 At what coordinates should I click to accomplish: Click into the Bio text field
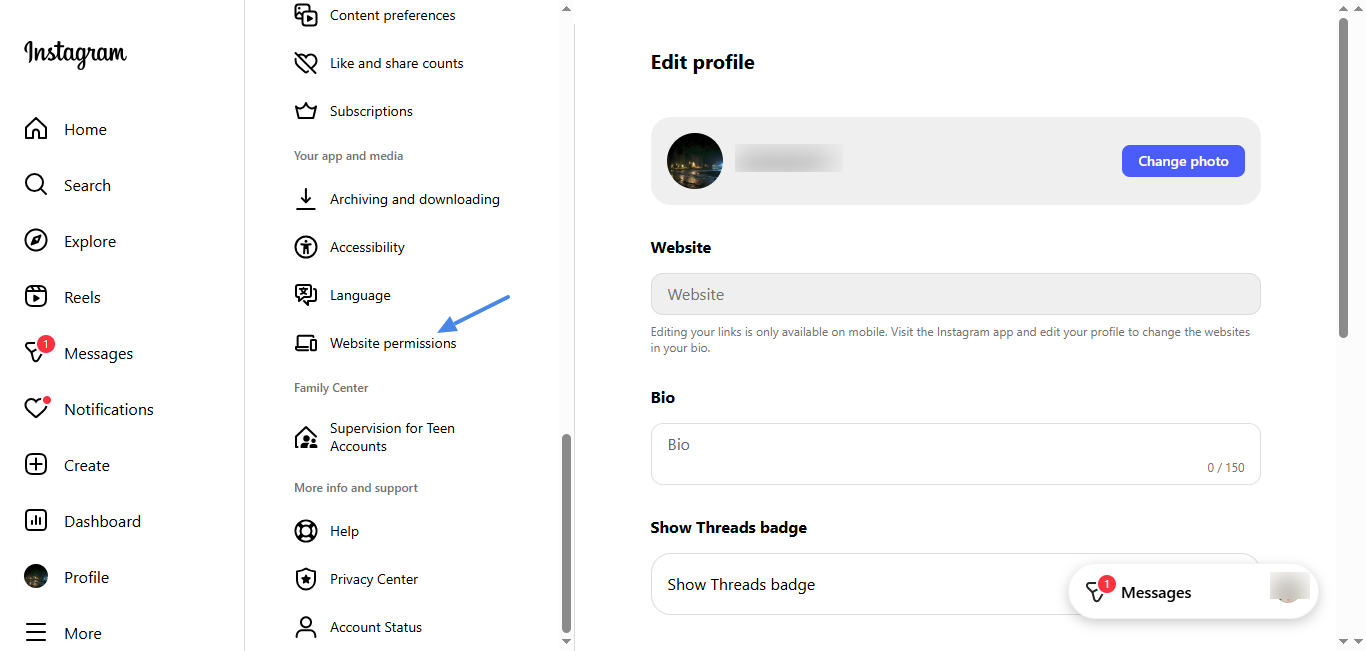click(x=955, y=453)
